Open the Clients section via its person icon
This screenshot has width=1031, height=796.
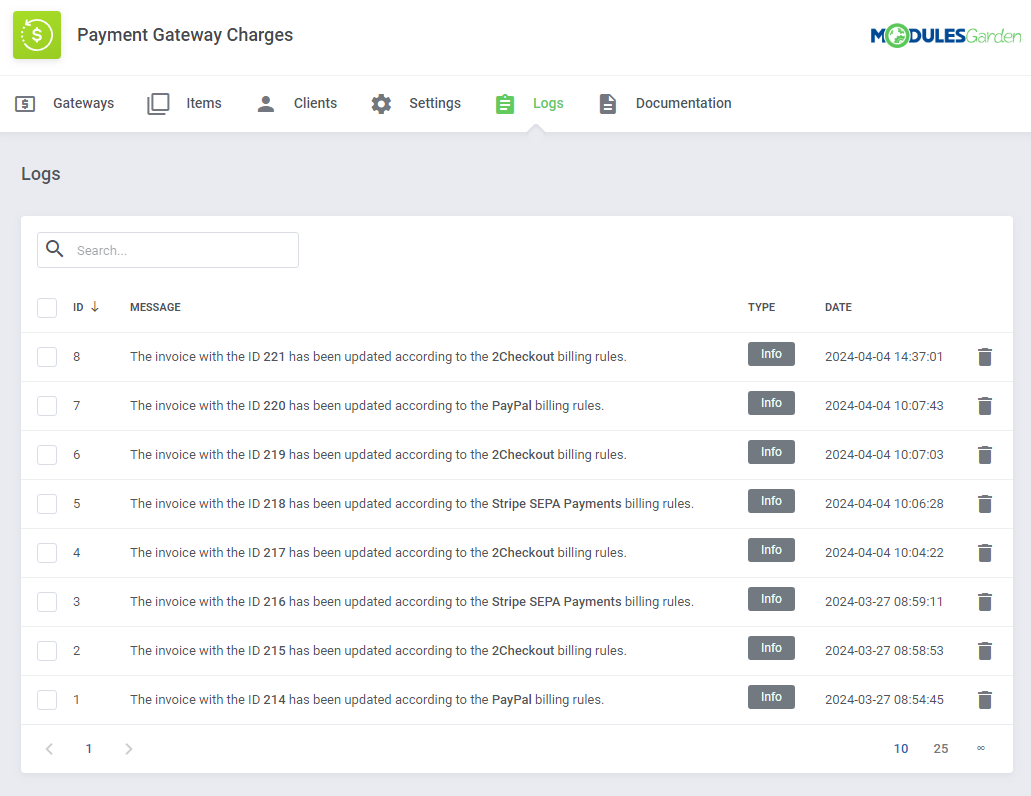coord(265,103)
